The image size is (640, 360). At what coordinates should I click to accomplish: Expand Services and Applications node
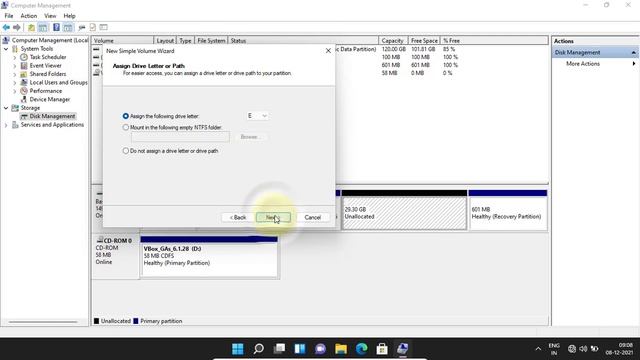[6, 125]
